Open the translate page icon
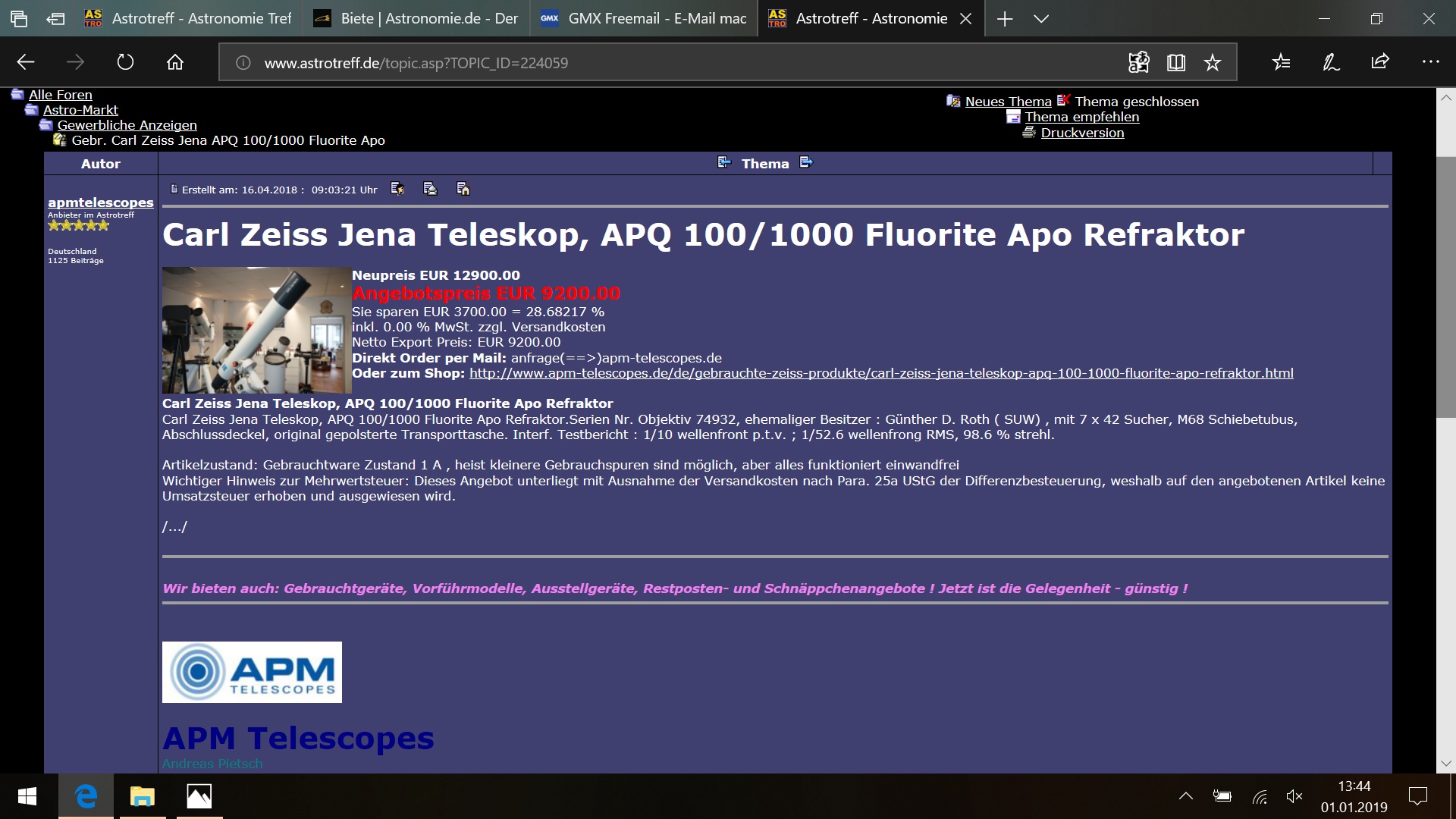The width and height of the screenshot is (1456, 819). (1138, 62)
